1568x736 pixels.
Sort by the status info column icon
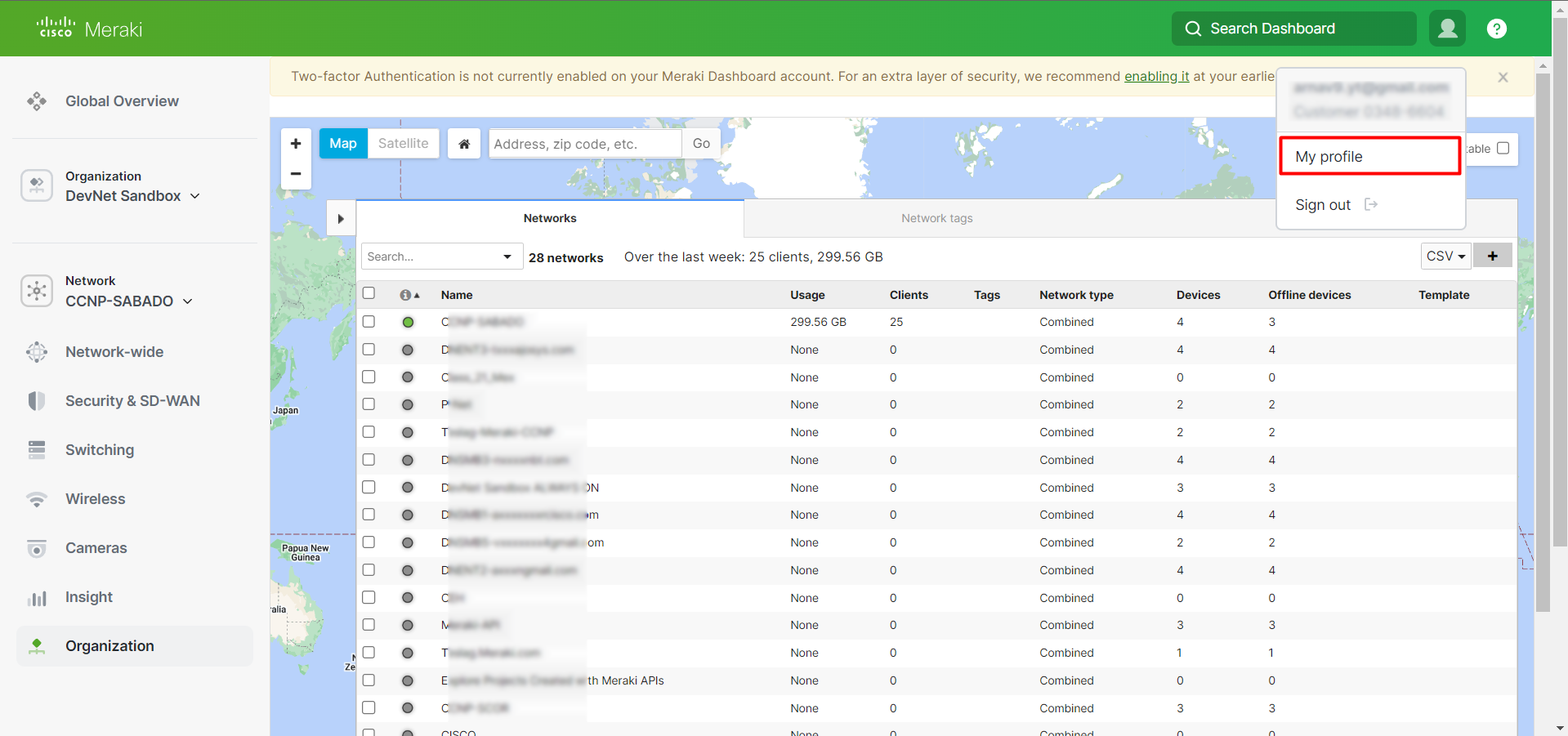click(409, 295)
